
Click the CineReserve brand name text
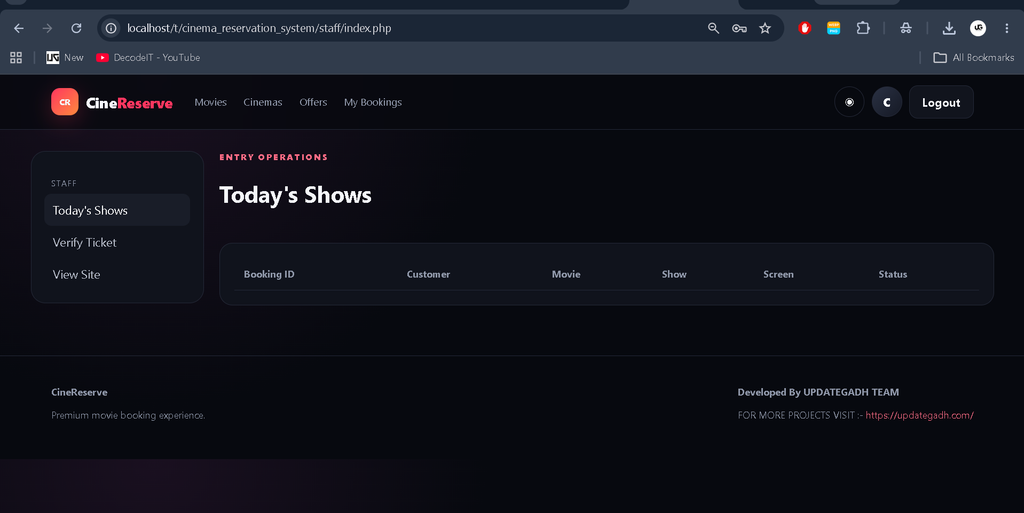(129, 102)
